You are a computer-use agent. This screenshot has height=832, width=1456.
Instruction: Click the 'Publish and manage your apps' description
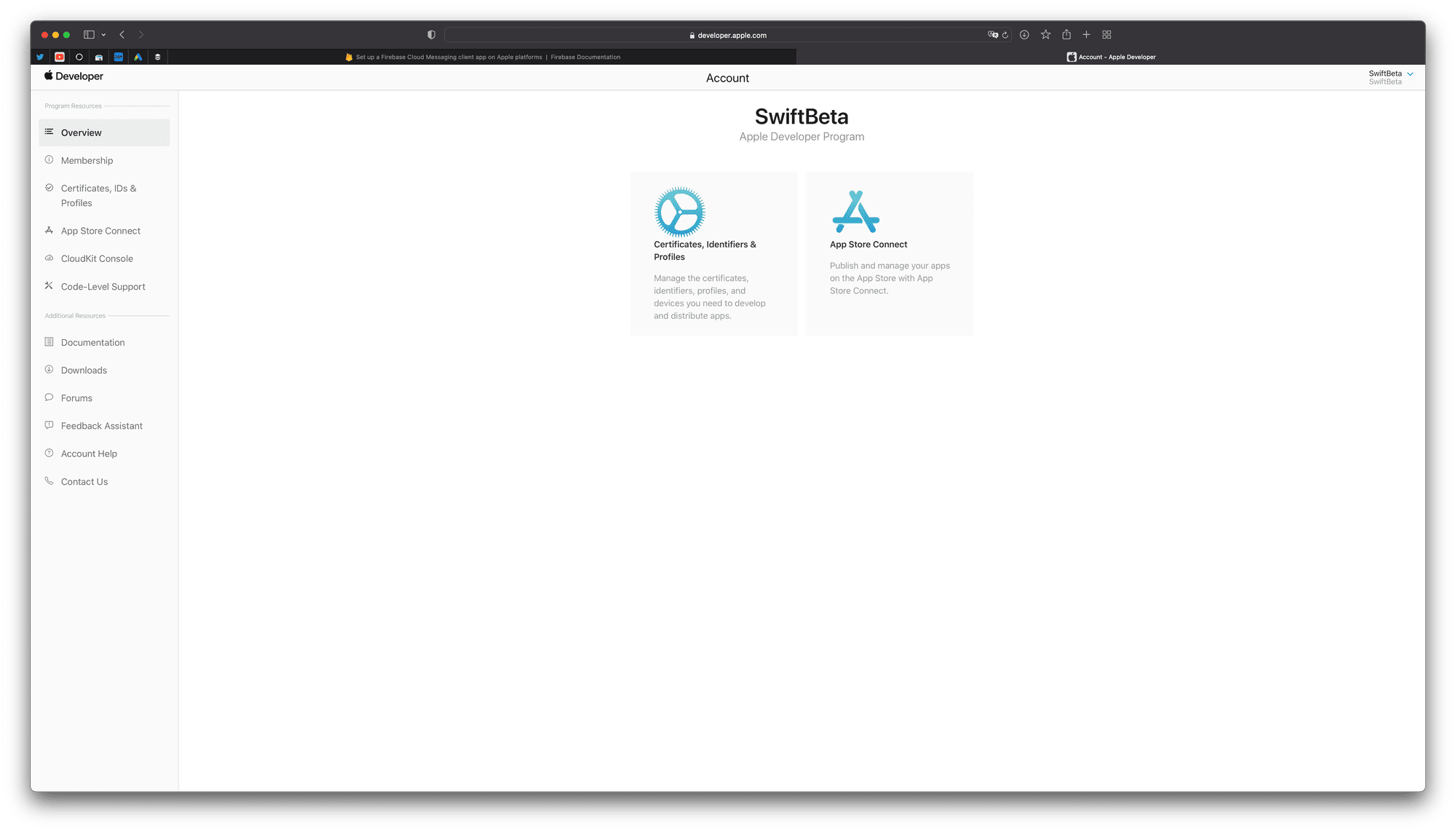tap(890, 278)
